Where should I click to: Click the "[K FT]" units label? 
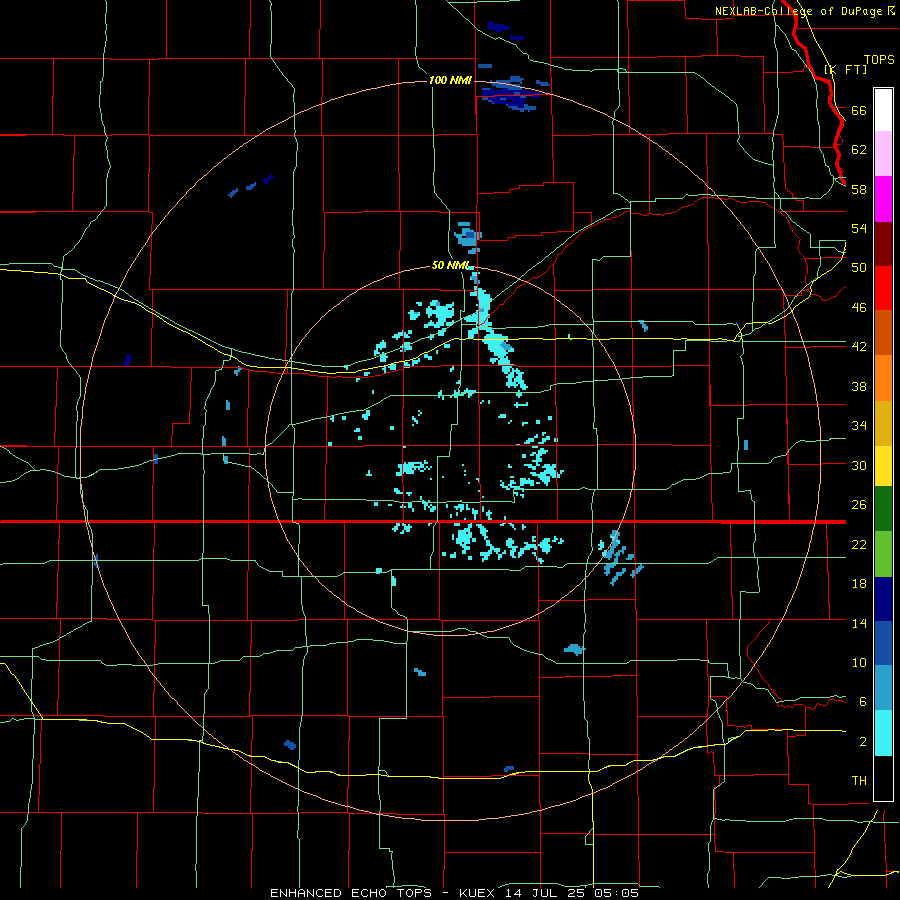pos(846,69)
